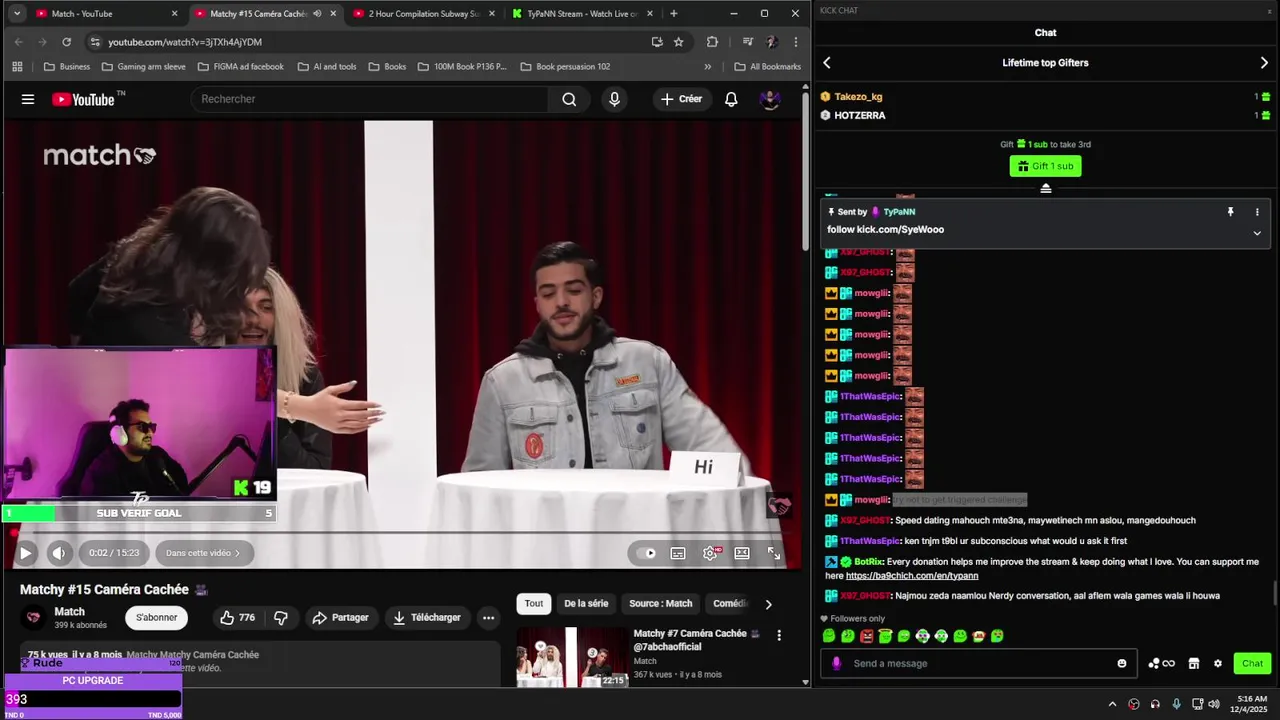The image size is (1280, 720).
Task: Bookmark this page with star icon
Action: [679, 42]
